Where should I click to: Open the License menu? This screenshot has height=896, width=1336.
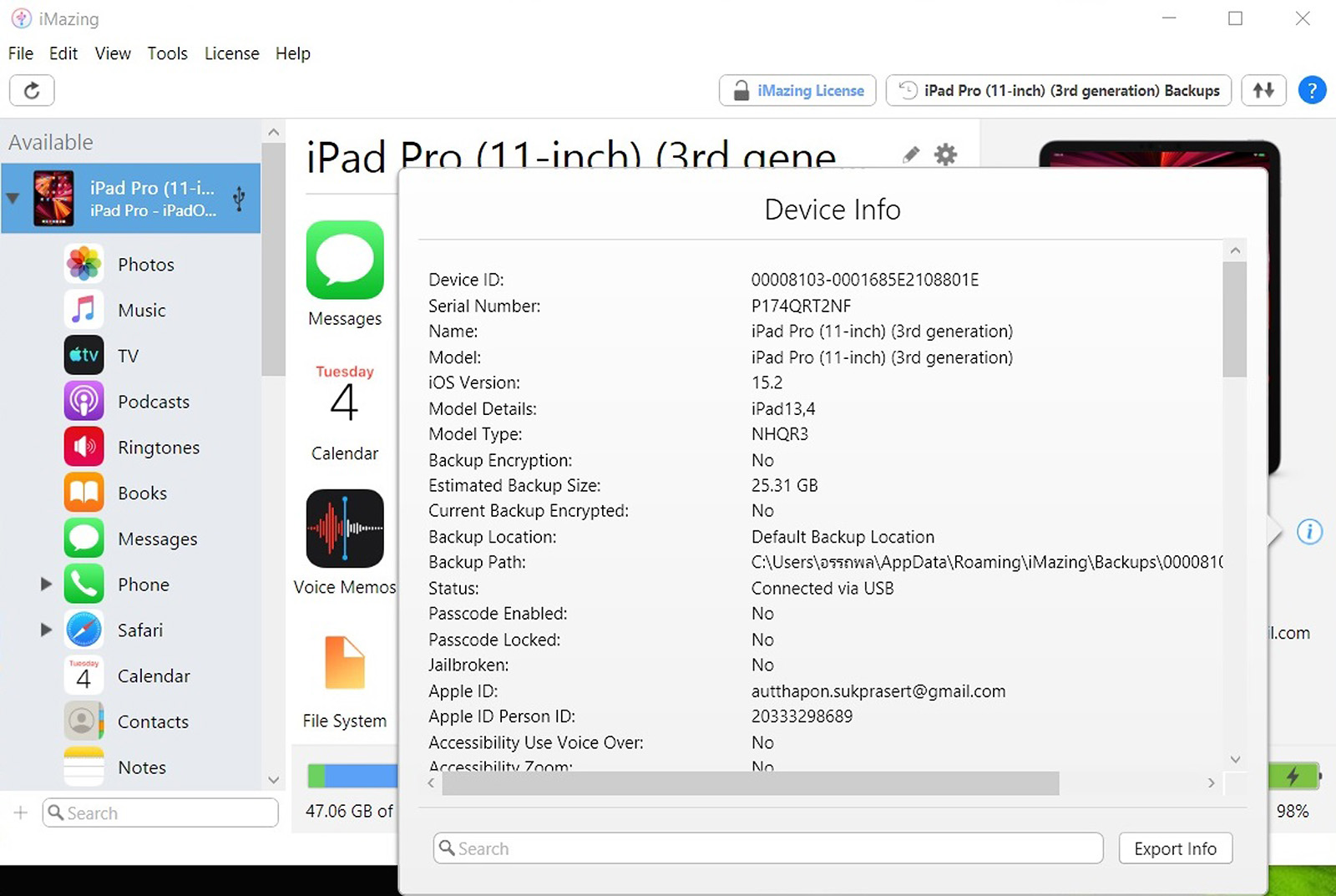click(x=232, y=53)
